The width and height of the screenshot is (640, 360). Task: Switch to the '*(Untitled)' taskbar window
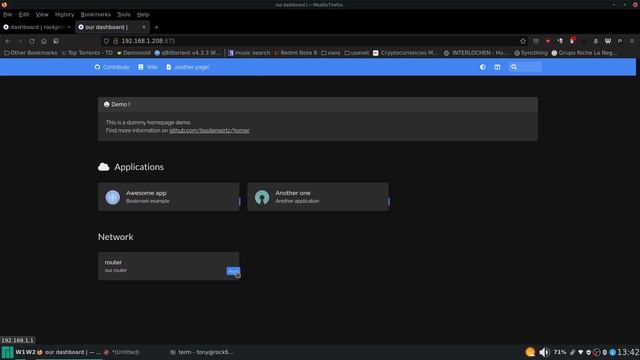coord(122,352)
